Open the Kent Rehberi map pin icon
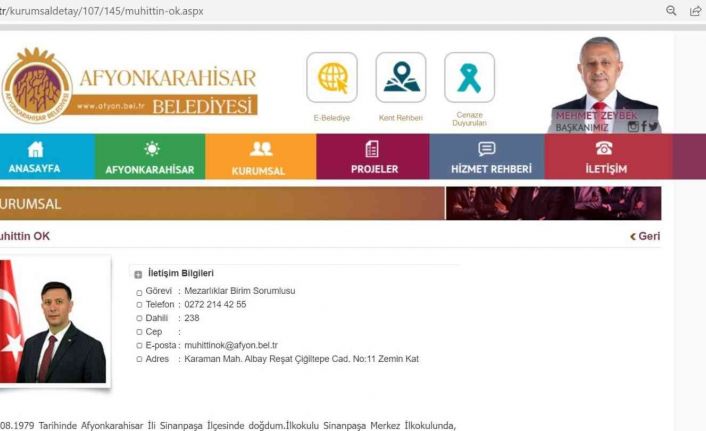This screenshot has height=431, width=706. pyautogui.click(x=401, y=77)
